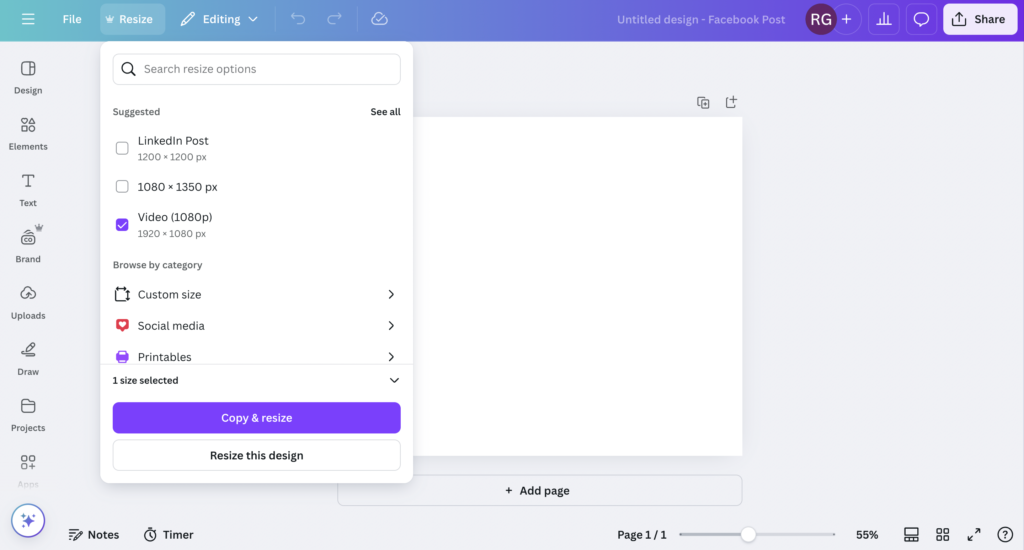The height and width of the screenshot is (550, 1024).
Task: Check the LinkedIn Post checkbox
Action: [x=122, y=148]
